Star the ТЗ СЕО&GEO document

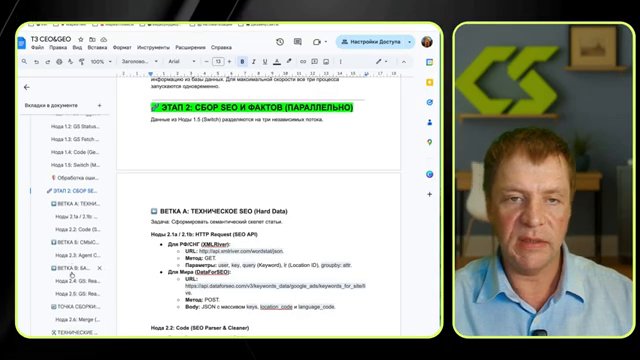[81, 40]
